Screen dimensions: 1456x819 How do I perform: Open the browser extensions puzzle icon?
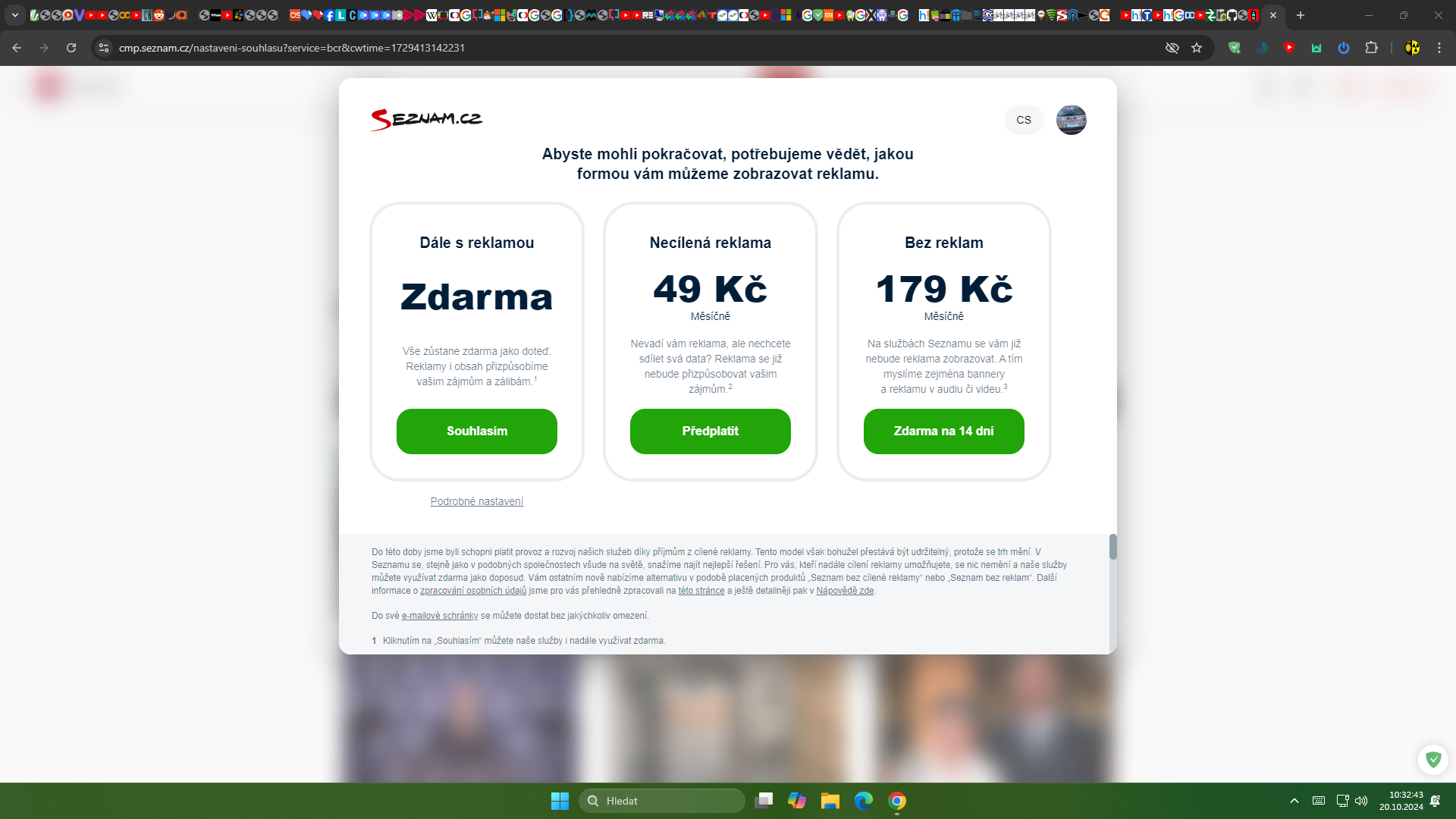[x=1371, y=48]
